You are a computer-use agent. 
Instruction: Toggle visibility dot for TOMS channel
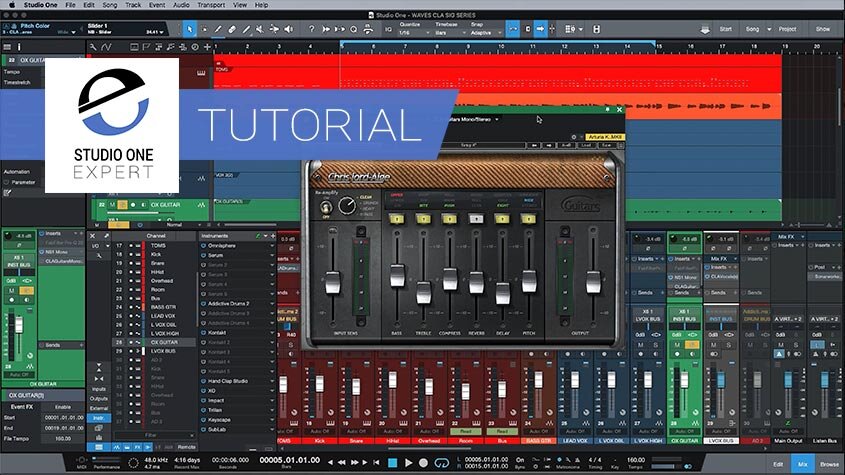point(131,245)
